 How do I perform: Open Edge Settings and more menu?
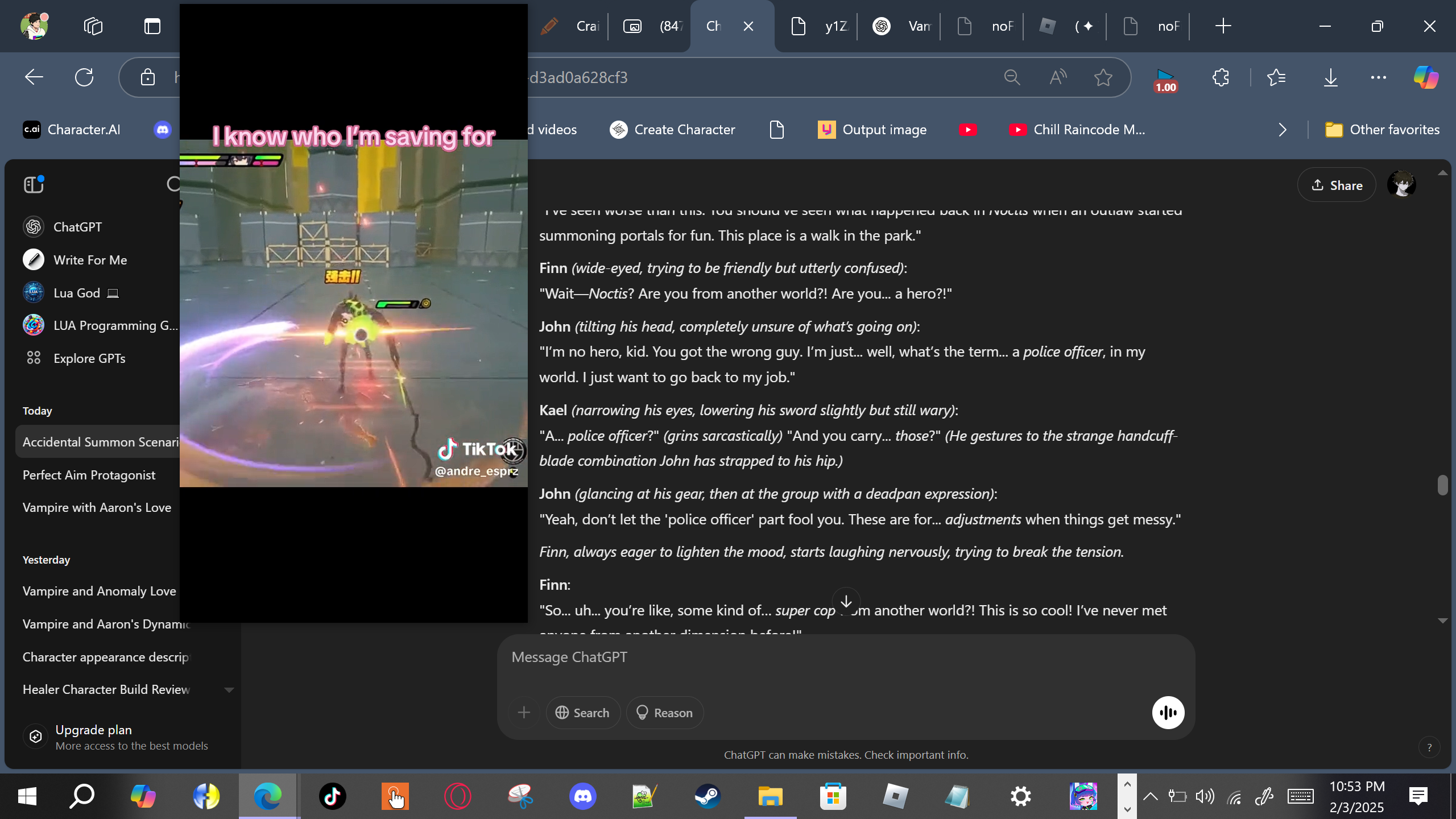click(1378, 77)
